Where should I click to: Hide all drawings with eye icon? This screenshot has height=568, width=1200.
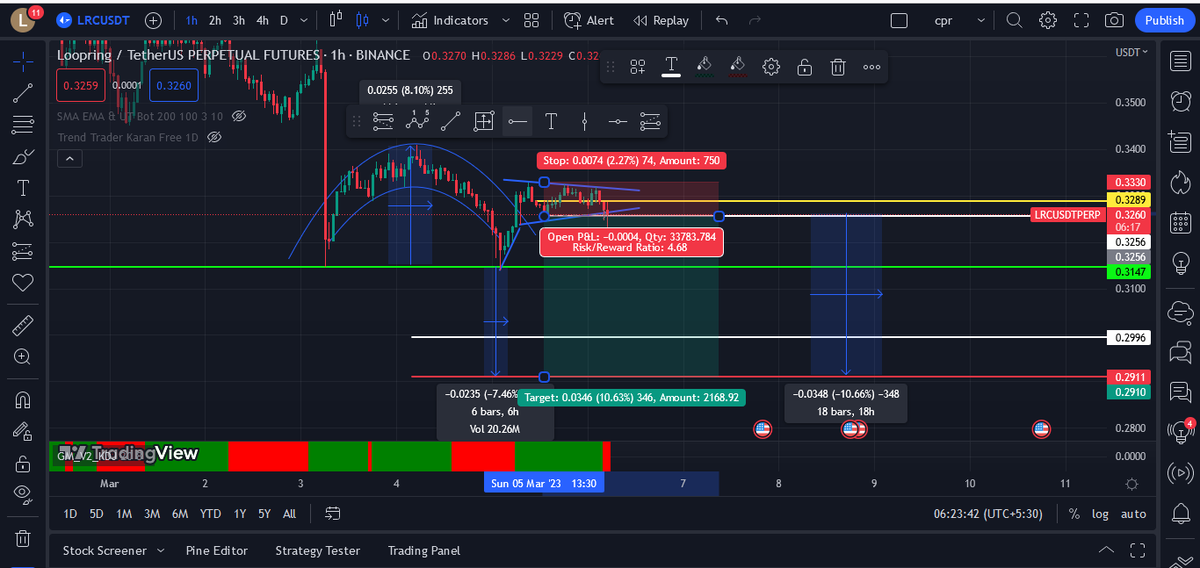coord(23,493)
